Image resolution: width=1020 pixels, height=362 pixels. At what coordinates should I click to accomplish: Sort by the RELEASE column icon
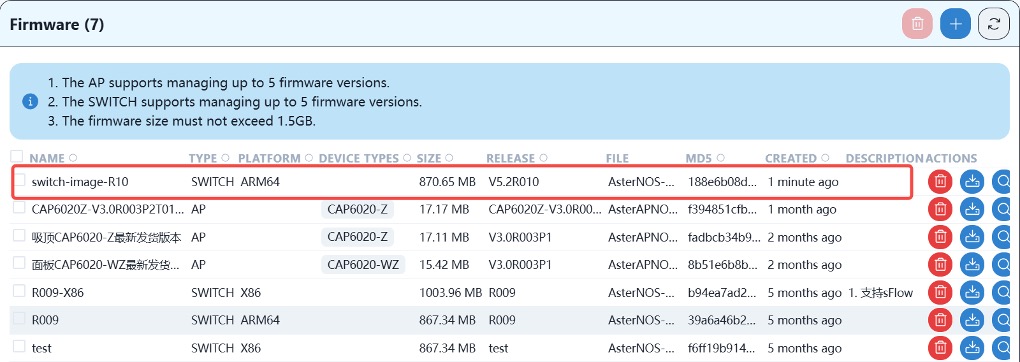tap(543, 158)
